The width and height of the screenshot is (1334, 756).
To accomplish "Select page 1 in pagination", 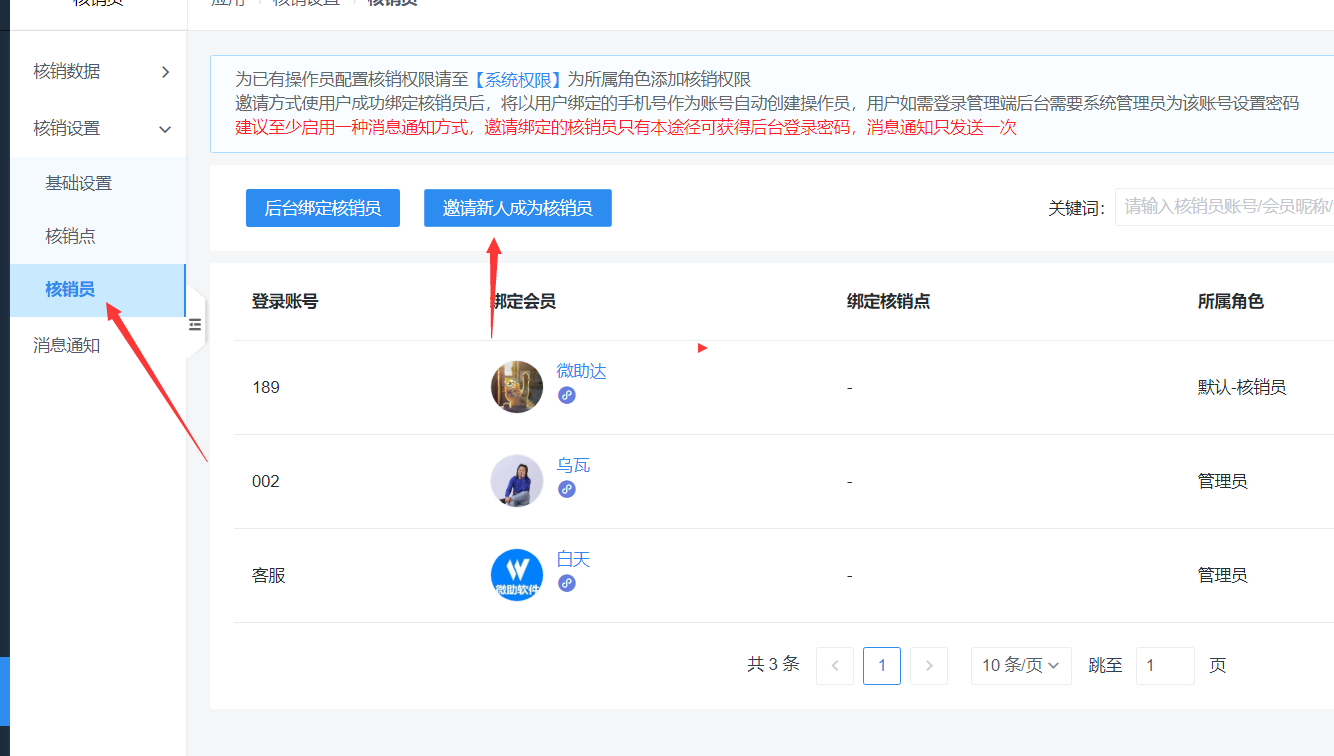I will [882, 665].
